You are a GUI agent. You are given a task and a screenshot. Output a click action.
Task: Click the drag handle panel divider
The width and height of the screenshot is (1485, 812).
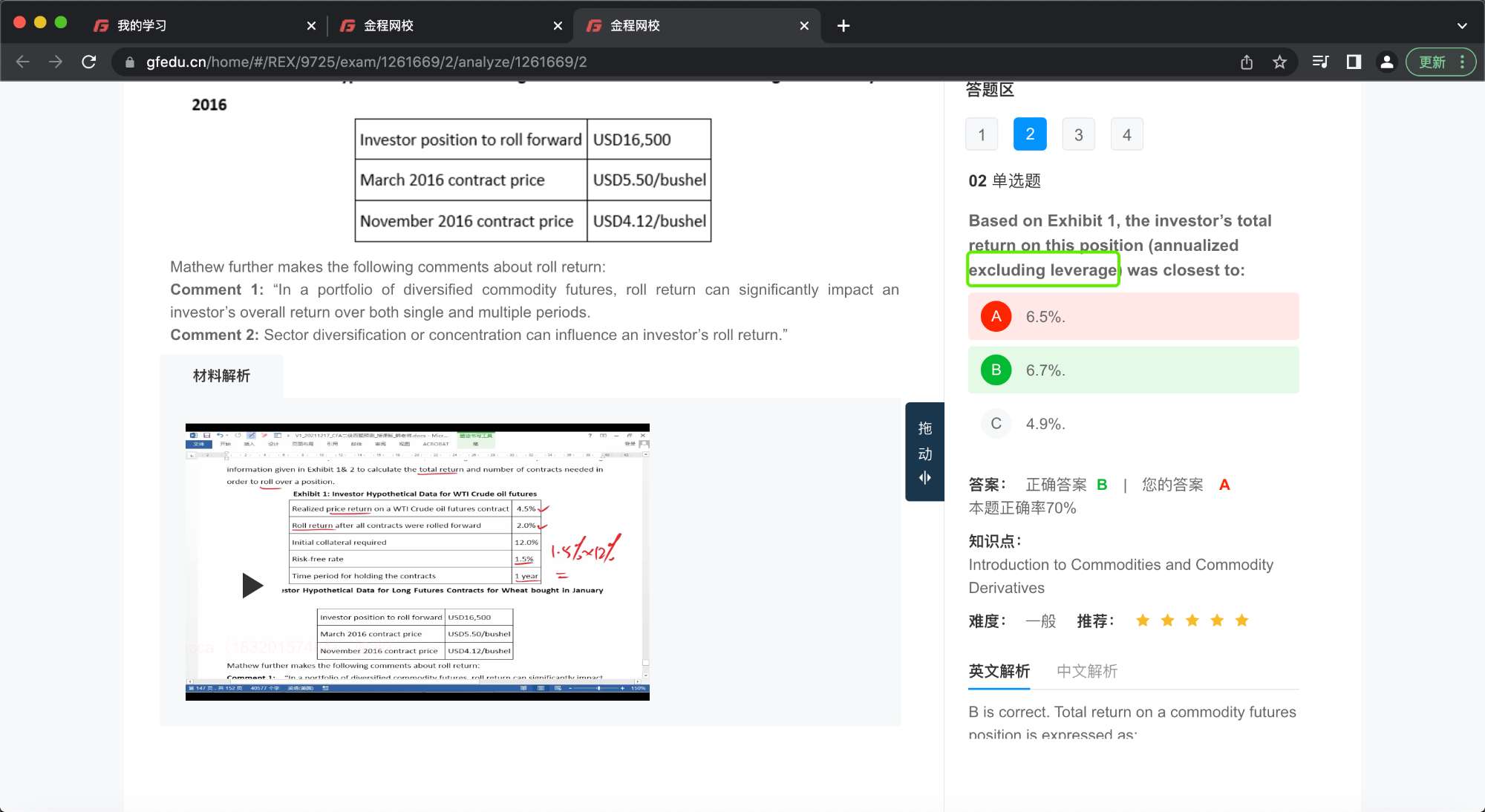pyautogui.click(x=924, y=452)
